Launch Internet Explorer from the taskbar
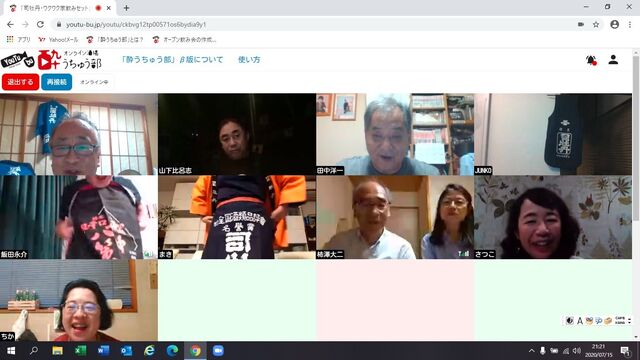Viewport: 640px width, 360px height. 149,351
